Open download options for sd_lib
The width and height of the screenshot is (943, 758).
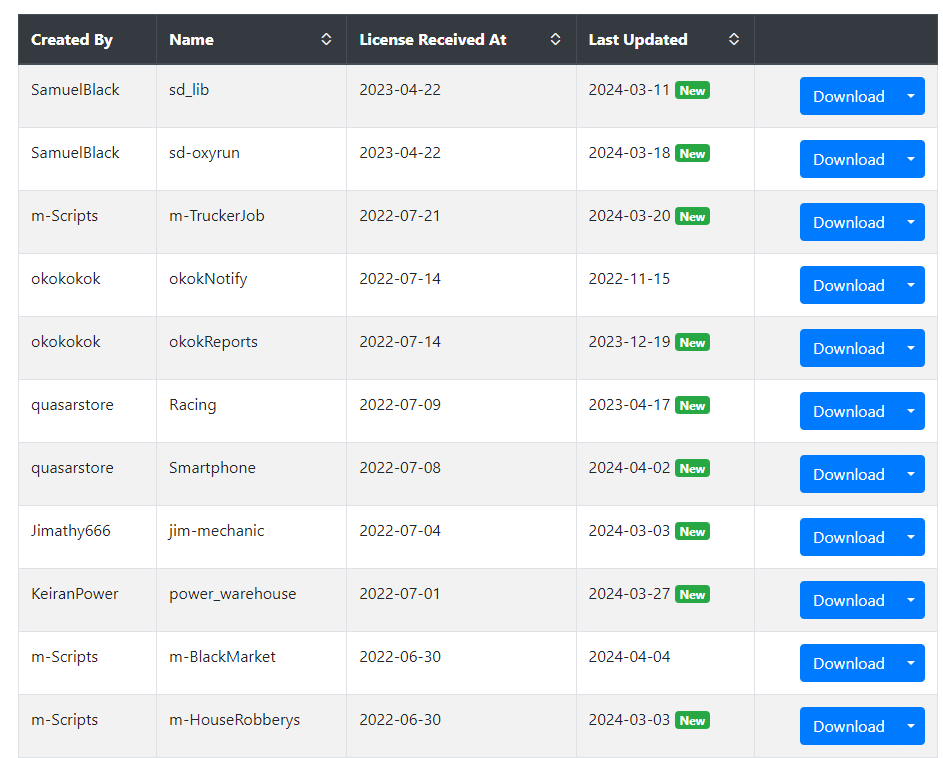[x=911, y=96]
